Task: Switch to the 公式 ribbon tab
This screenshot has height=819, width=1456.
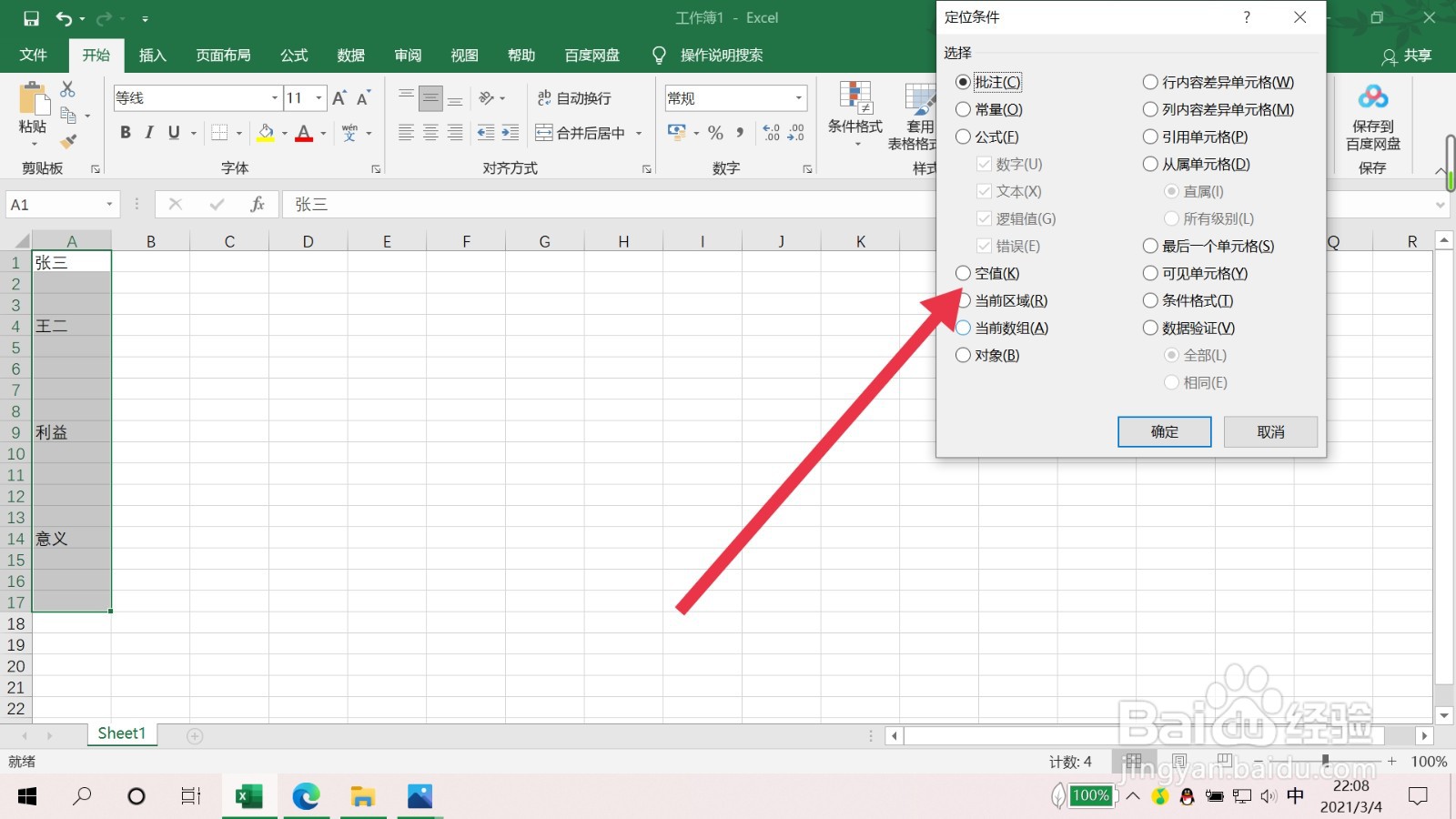Action: coord(294,56)
